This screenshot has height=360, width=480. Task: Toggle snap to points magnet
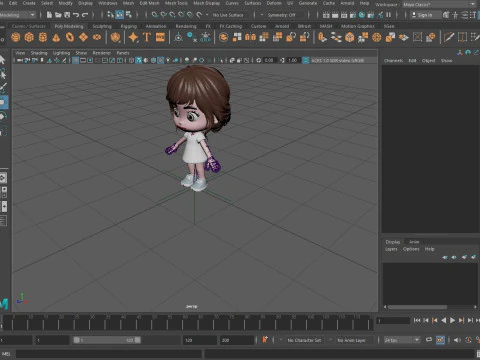pos(172,15)
